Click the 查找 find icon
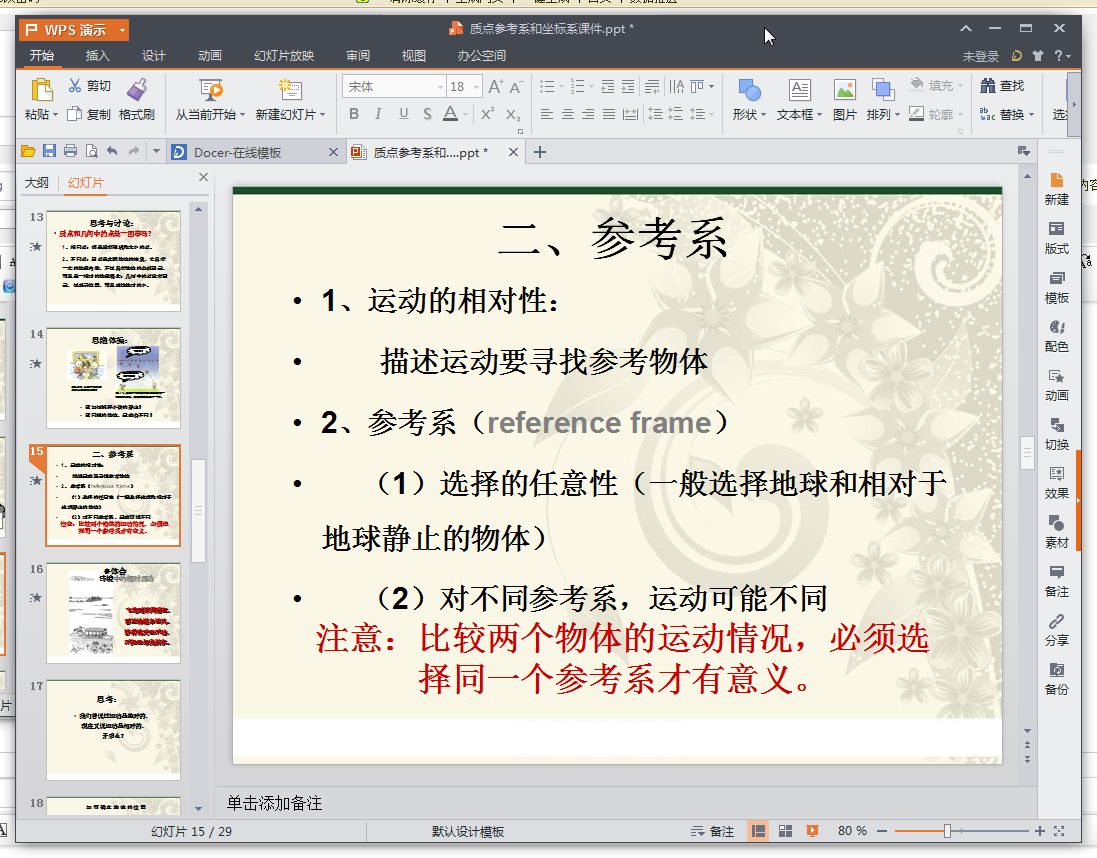Viewport: 1097px width, 858px height. (1002, 86)
